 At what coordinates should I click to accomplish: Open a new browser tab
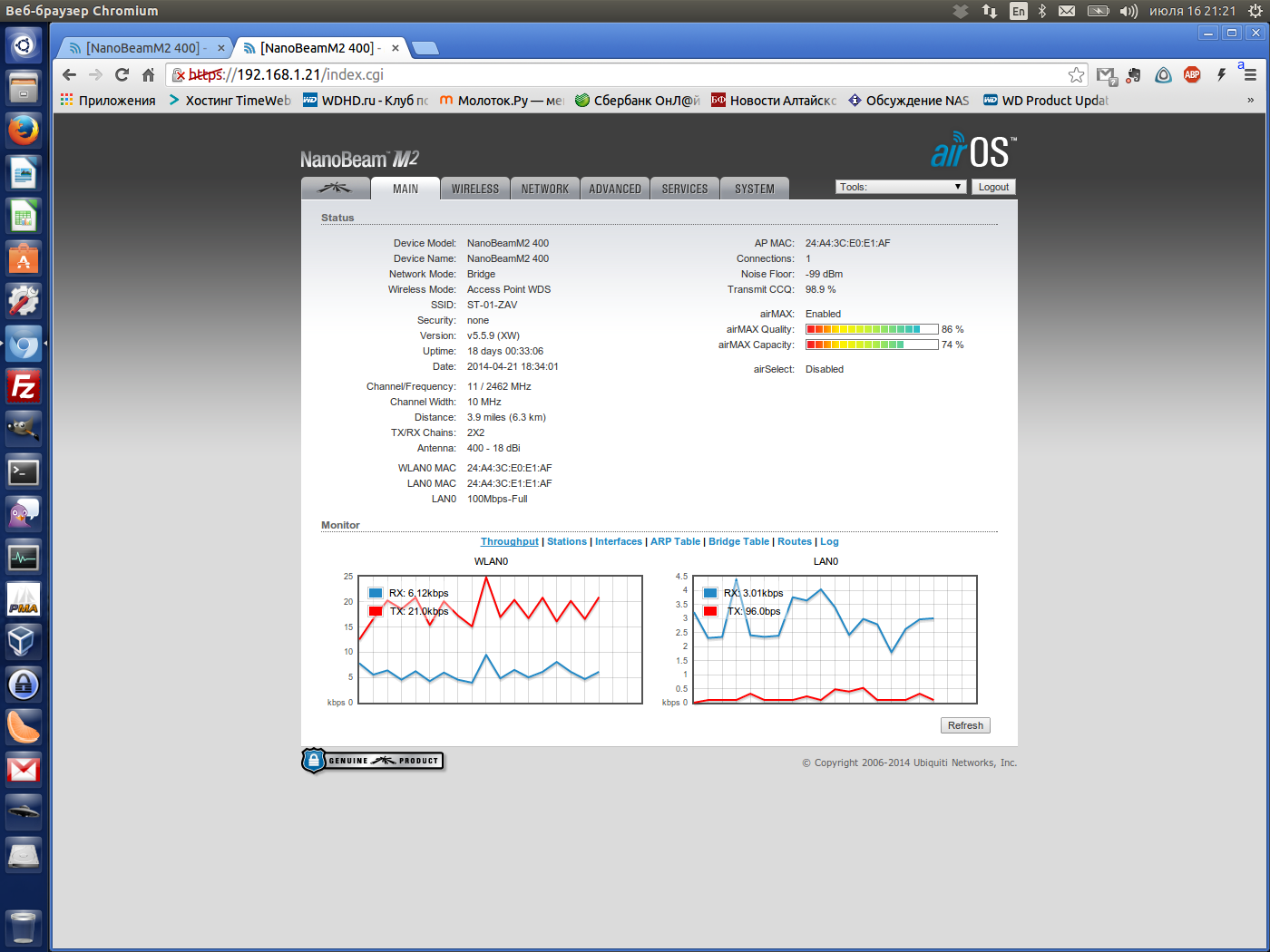click(425, 48)
